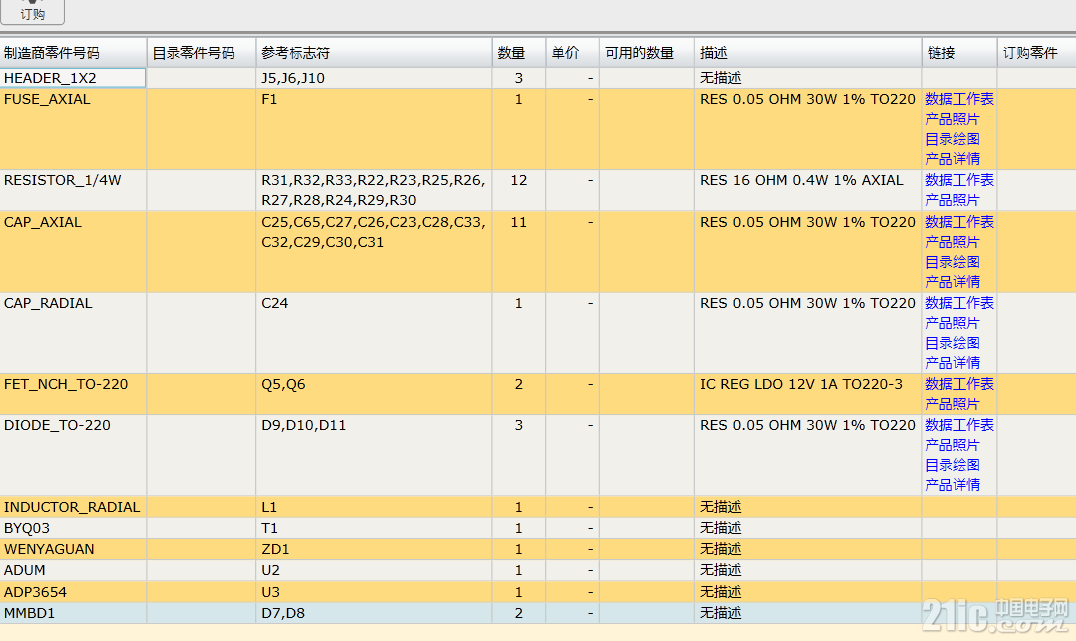
Task: Open 产品照片 link for DIODE_TO-220
Action: [952, 445]
